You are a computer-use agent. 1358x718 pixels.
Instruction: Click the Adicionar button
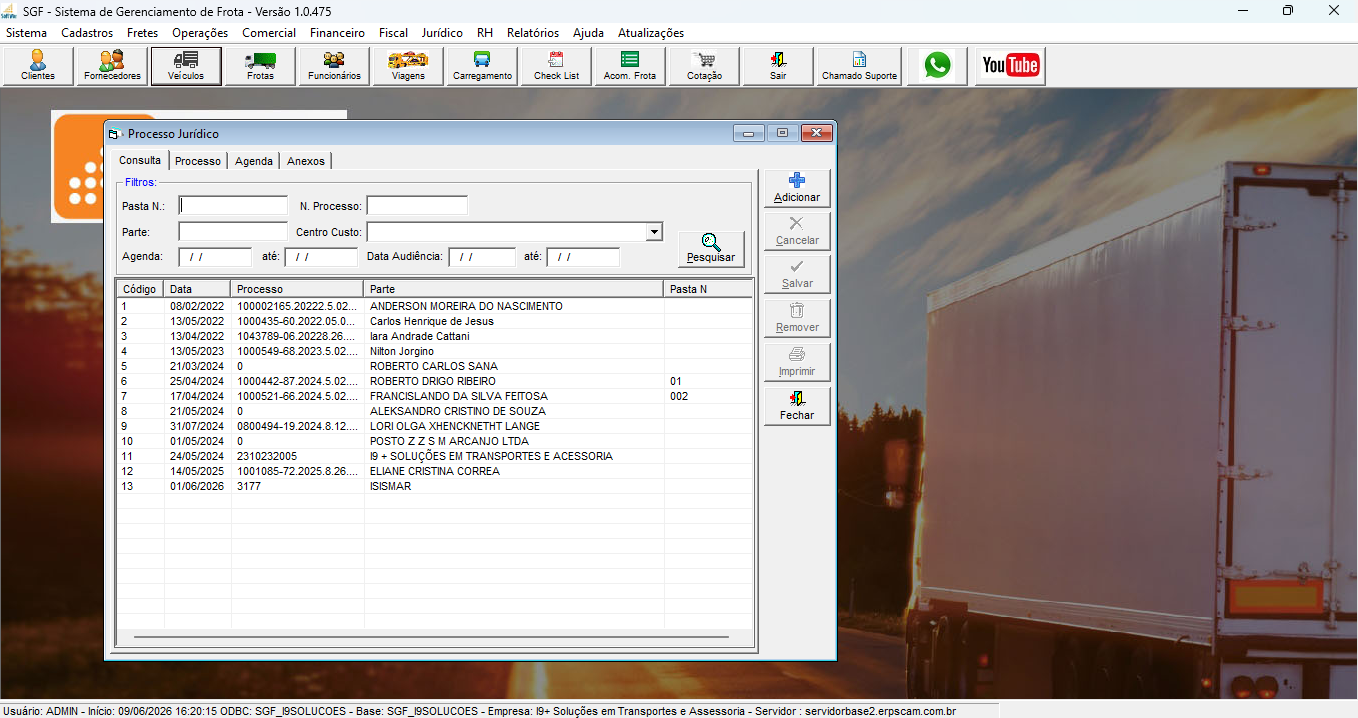click(x=797, y=188)
